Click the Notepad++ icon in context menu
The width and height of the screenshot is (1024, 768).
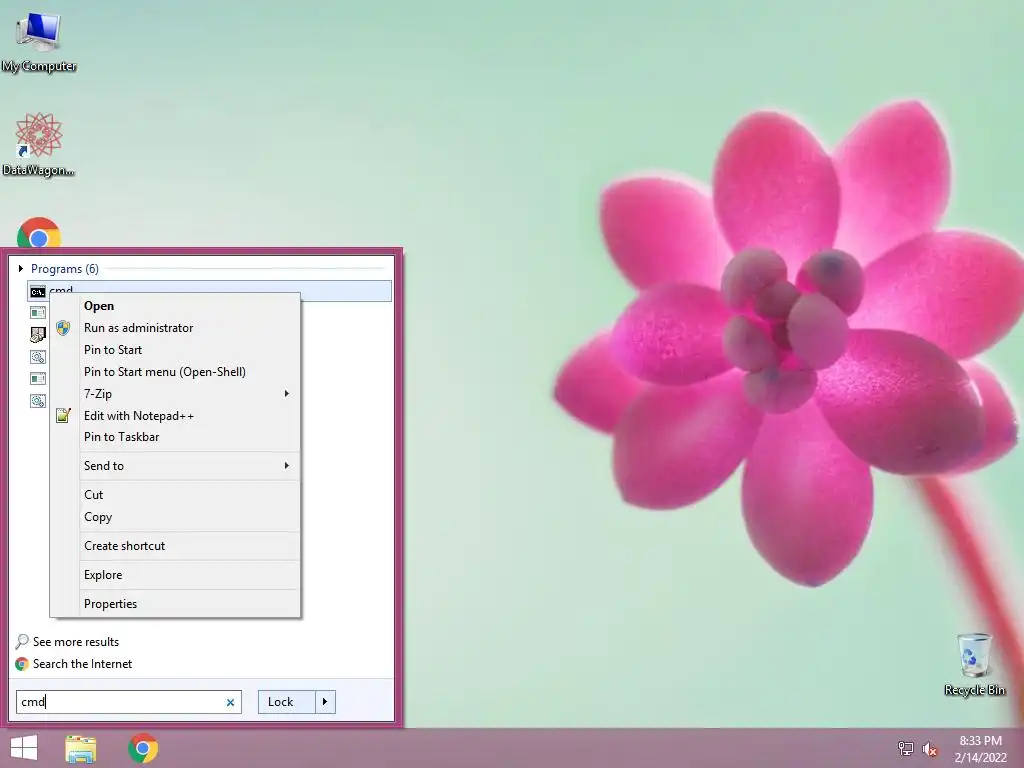(63, 415)
